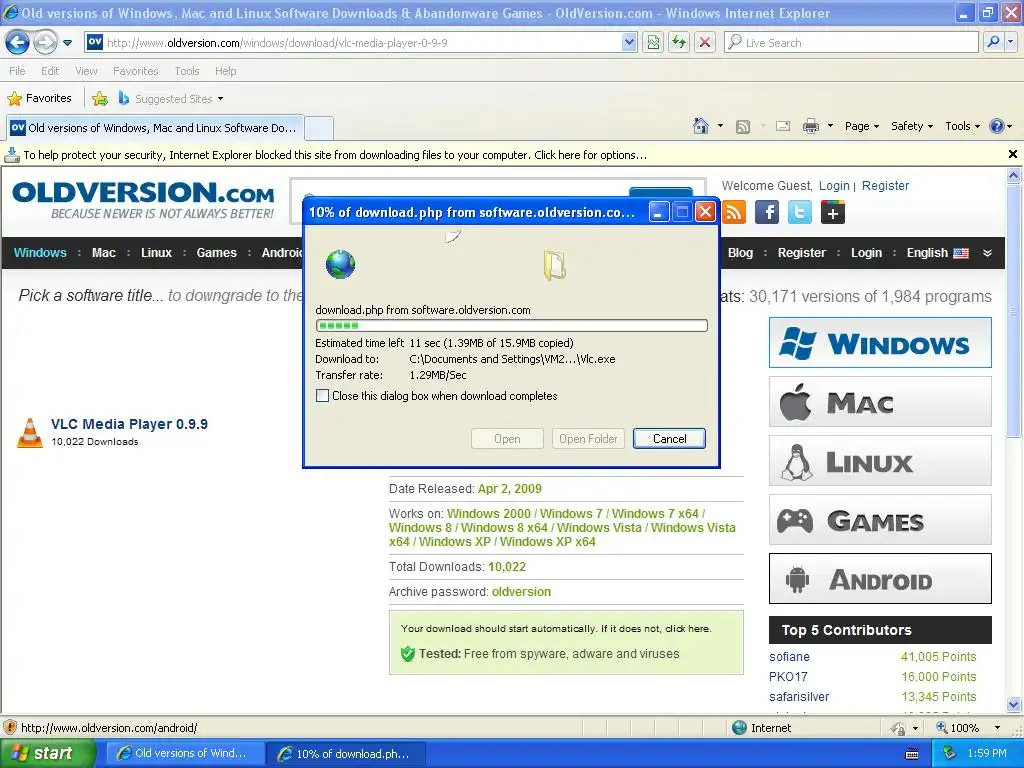Select Mac in the site navigation bar
The width and height of the screenshot is (1024, 768).
[x=104, y=253]
